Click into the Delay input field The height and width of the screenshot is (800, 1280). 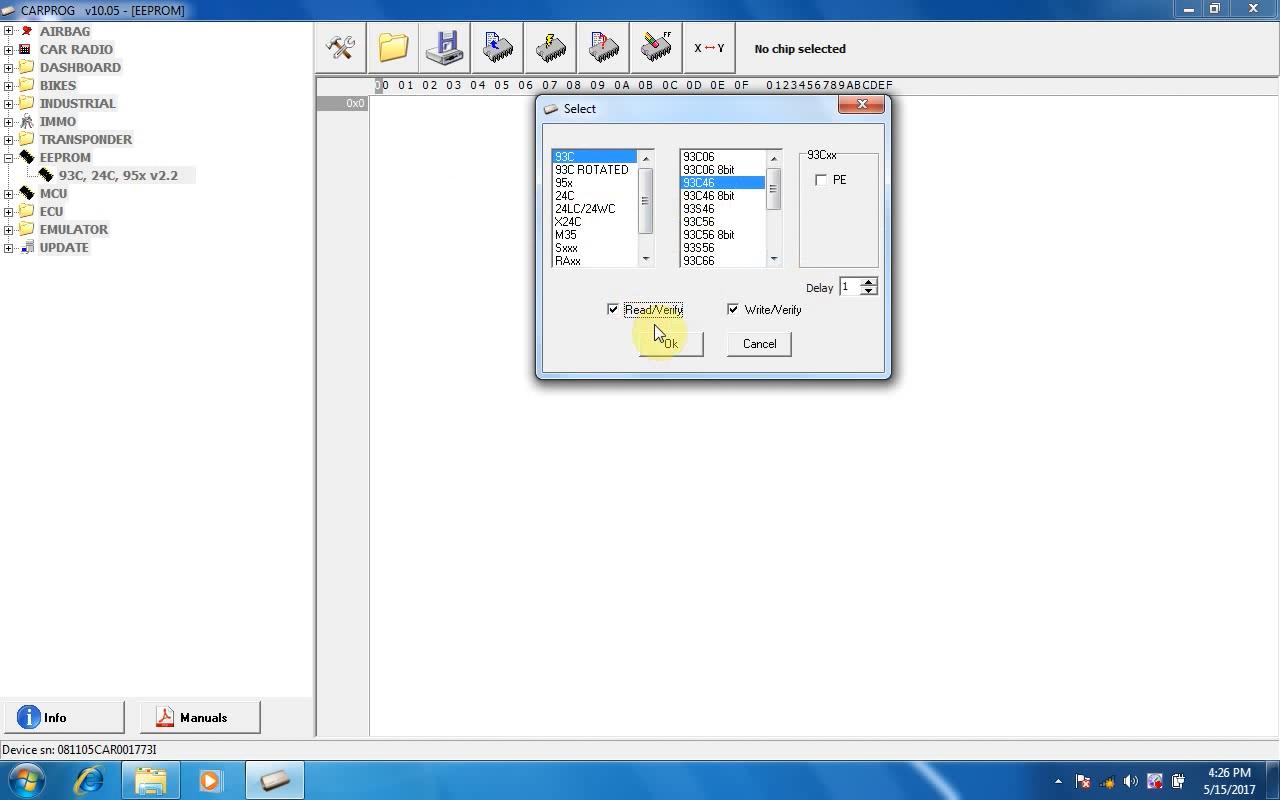(x=850, y=287)
